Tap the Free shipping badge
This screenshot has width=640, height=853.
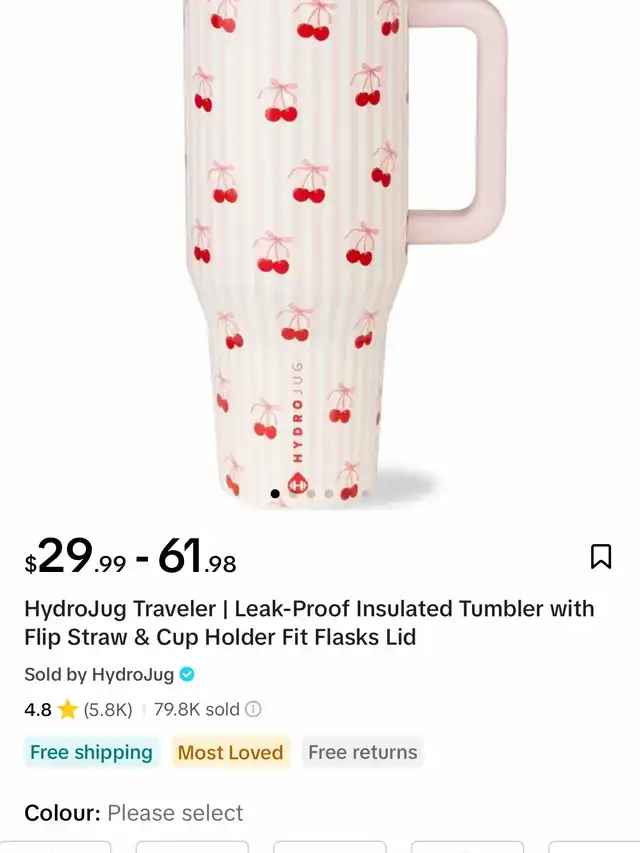click(91, 752)
